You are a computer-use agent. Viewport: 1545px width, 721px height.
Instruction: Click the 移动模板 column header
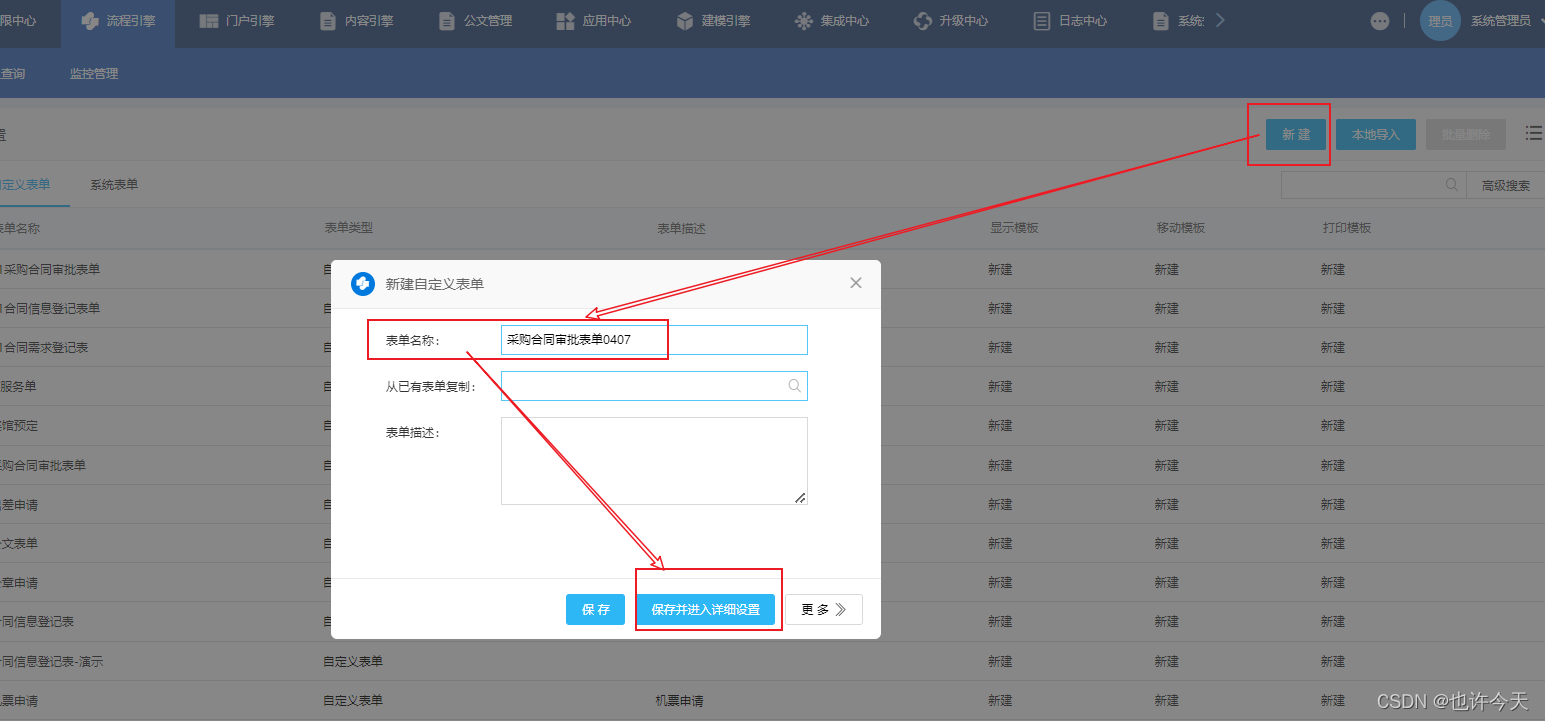click(x=1180, y=228)
